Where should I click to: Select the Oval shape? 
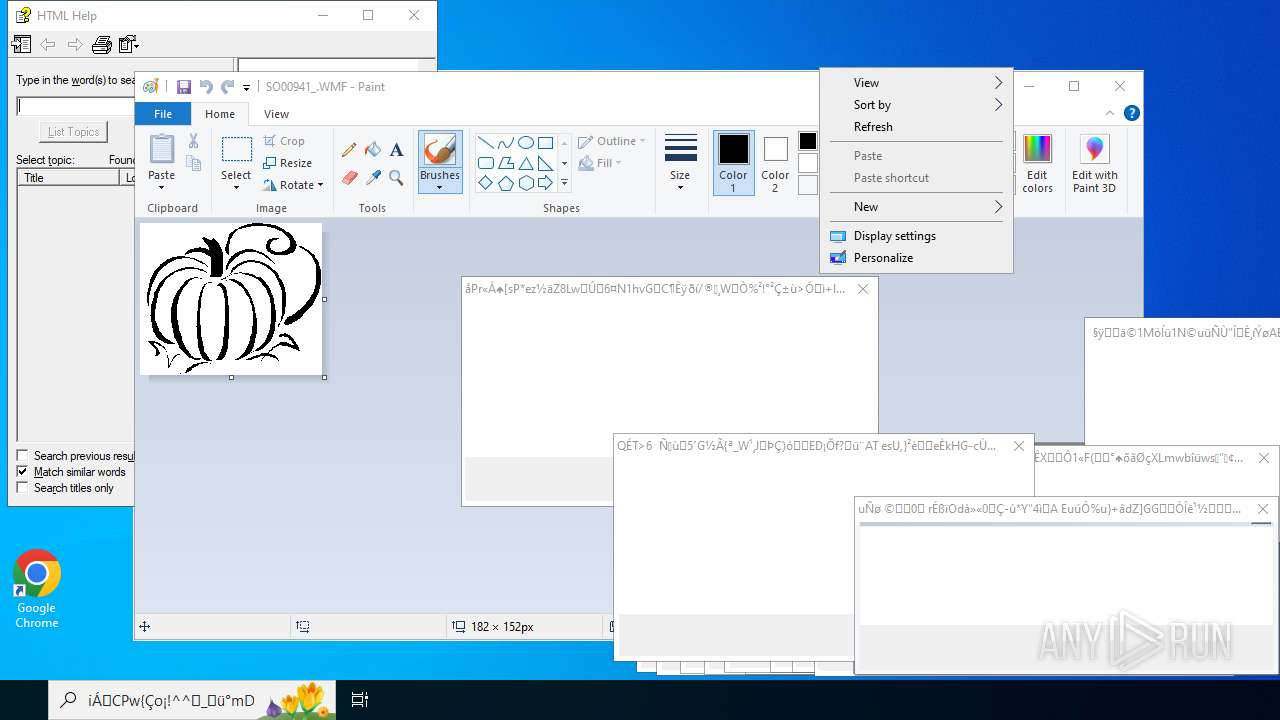[525, 142]
